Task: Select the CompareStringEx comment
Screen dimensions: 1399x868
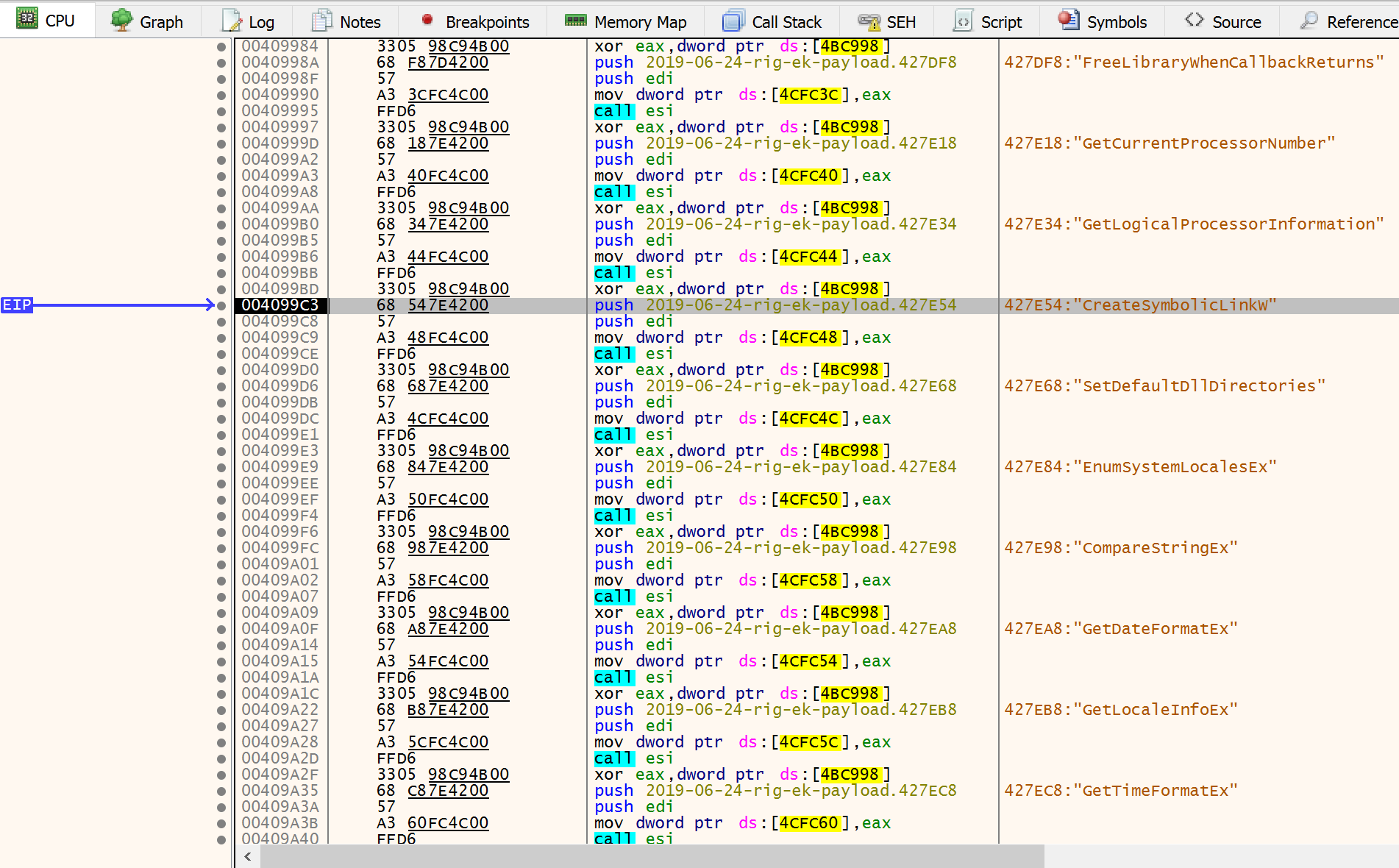Action: point(1121,548)
